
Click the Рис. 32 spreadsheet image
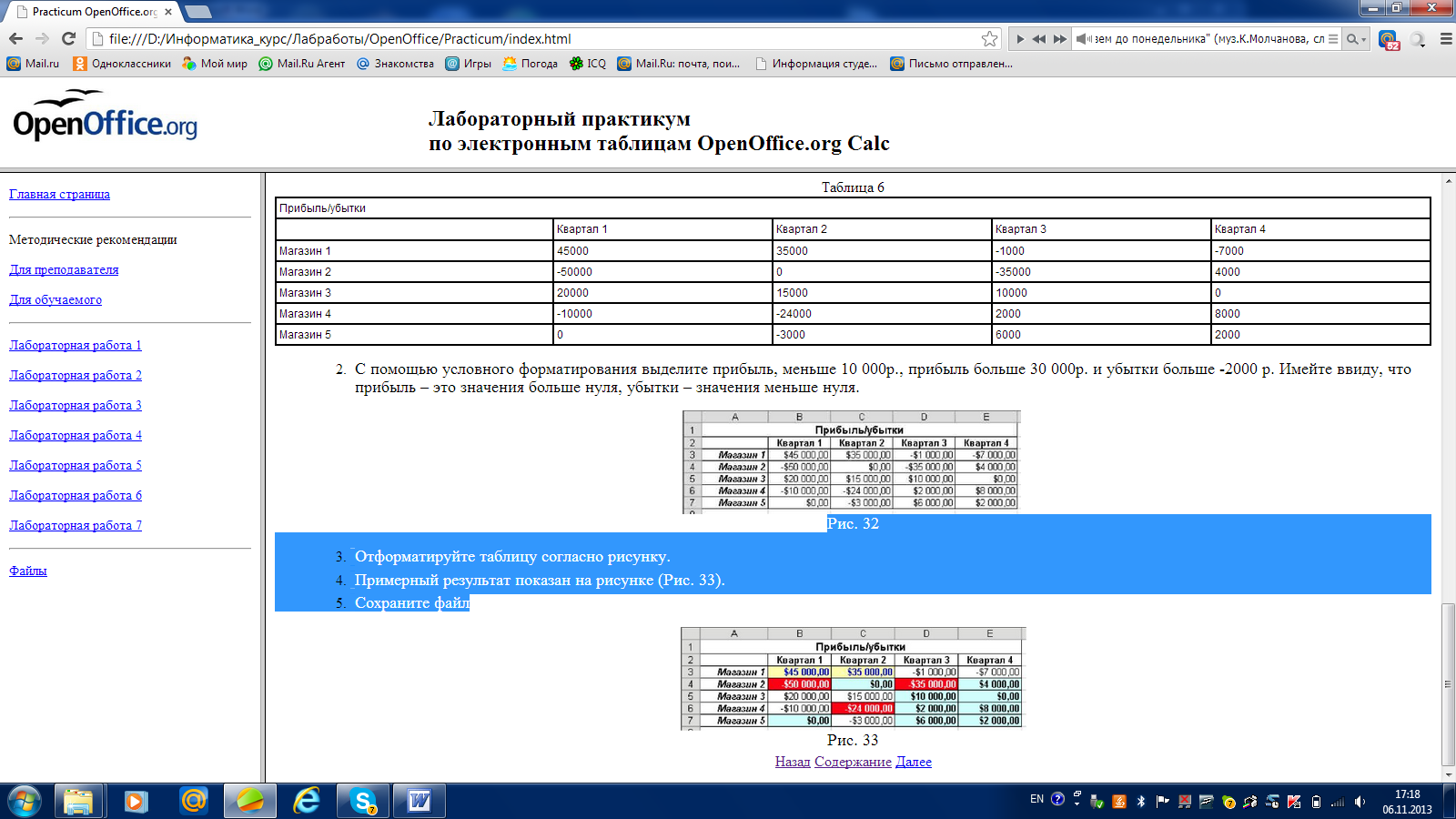852,462
